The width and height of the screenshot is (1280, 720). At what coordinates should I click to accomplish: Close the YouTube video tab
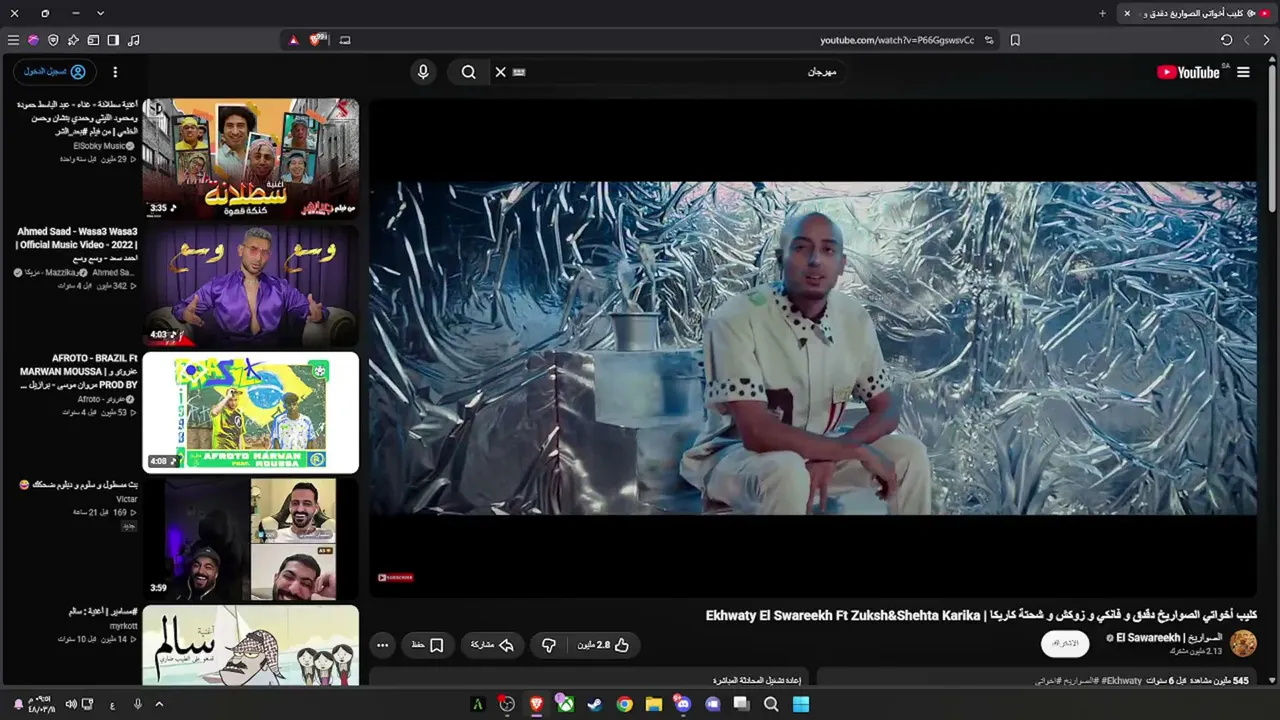pyautogui.click(x=1127, y=13)
